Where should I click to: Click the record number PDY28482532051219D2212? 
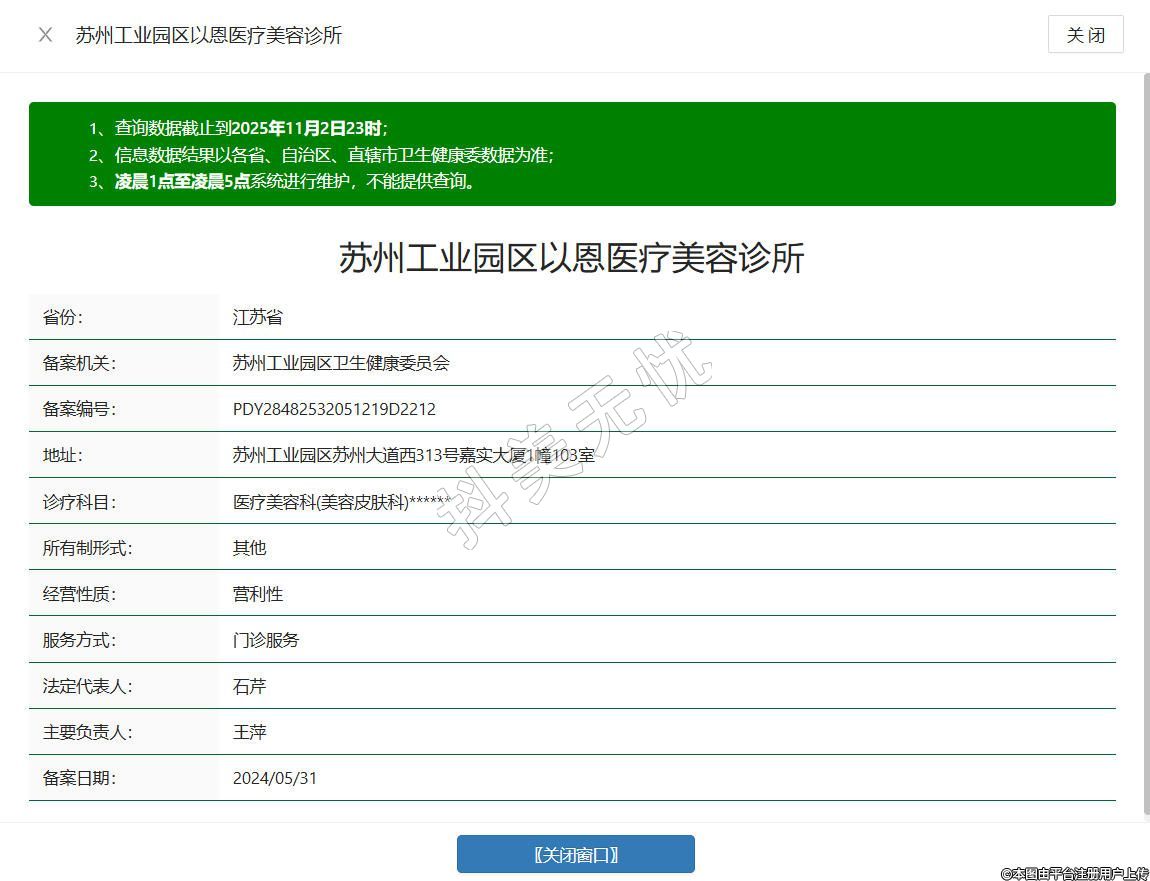coord(334,409)
